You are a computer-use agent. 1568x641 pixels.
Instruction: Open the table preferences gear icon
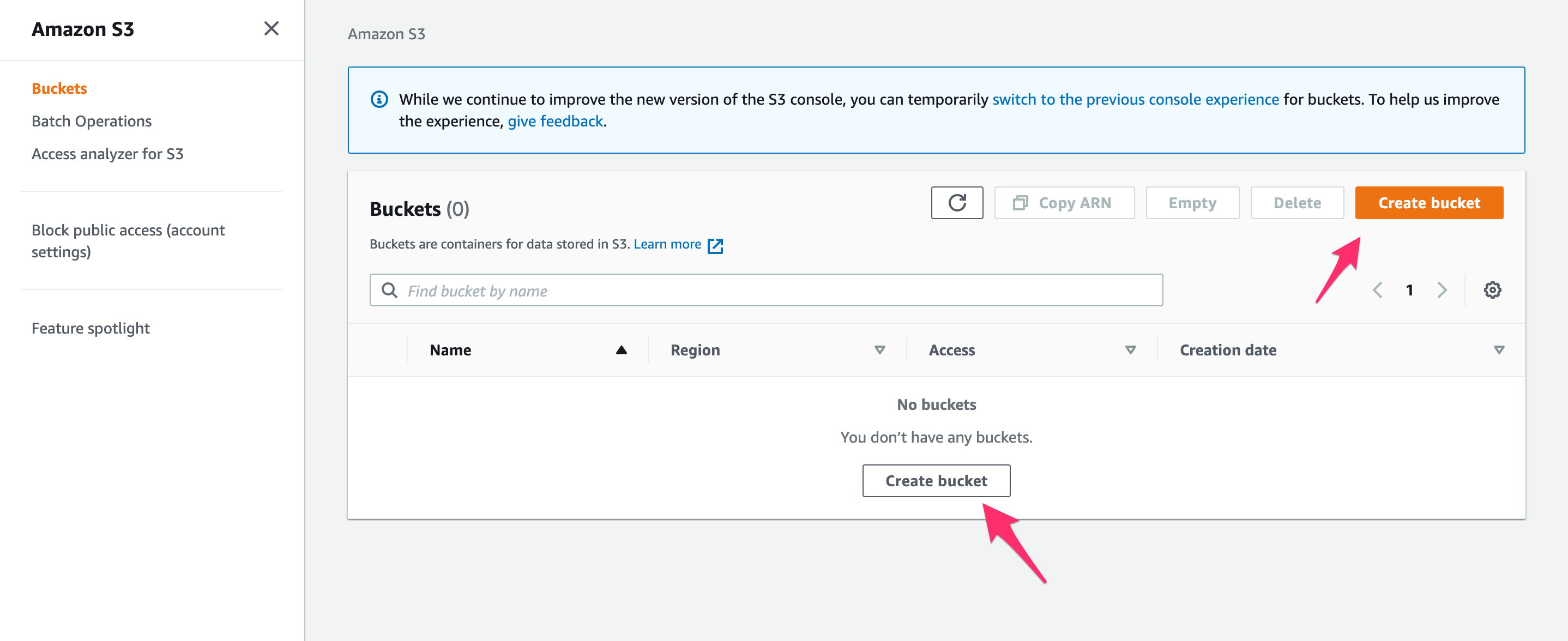[x=1493, y=290]
